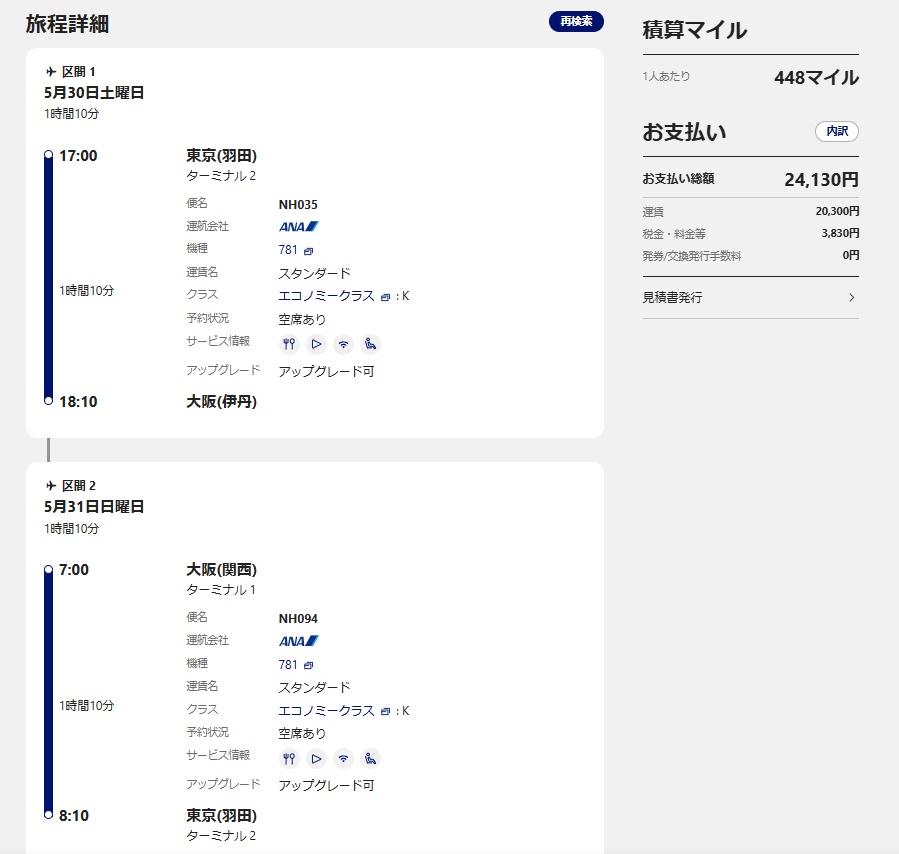Open エコノミークラス details for flight NH094
899x854 pixels.
(327, 710)
